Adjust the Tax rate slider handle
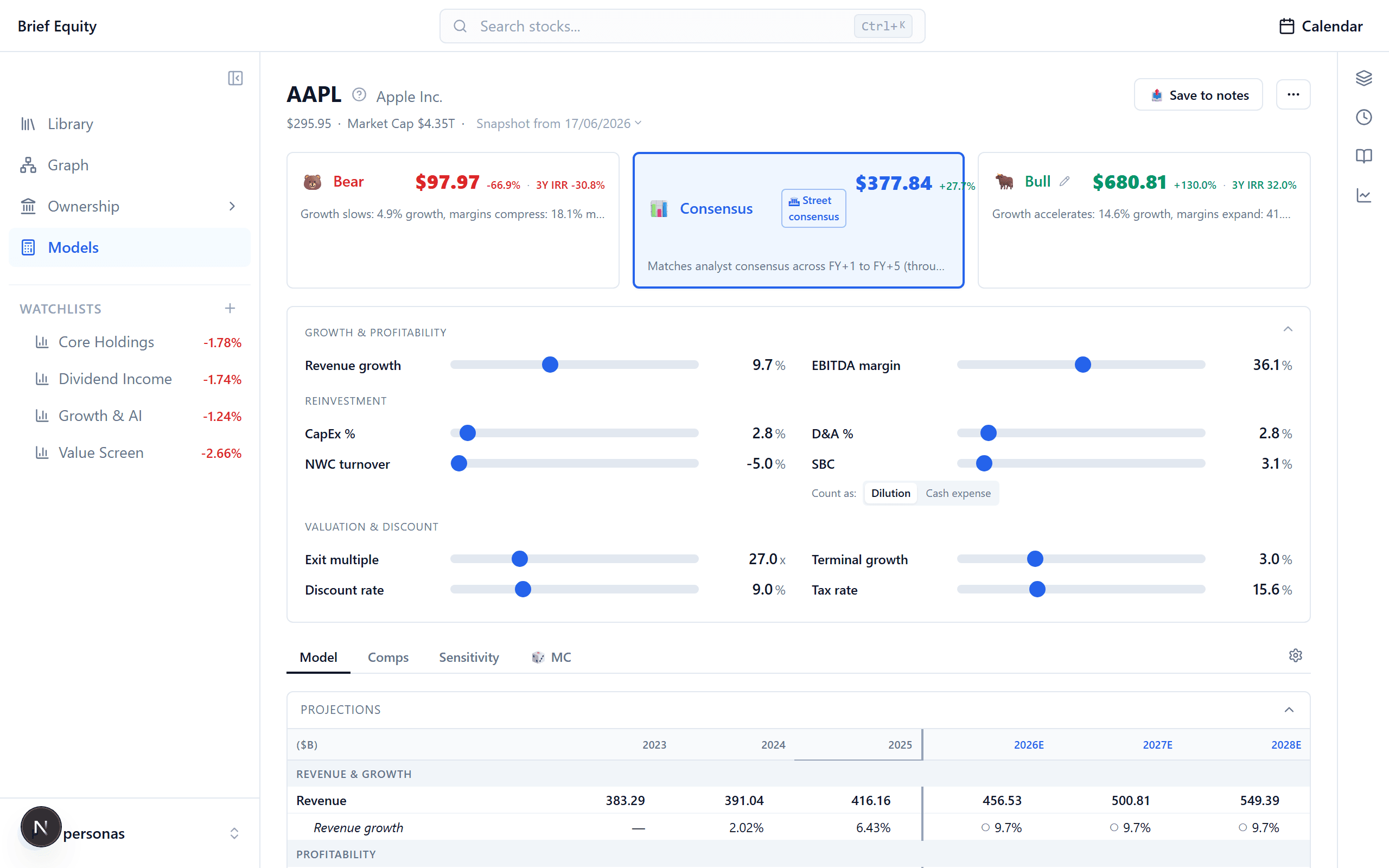The image size is (1389, 868). pyautogui.click(x=1037, y=590)
